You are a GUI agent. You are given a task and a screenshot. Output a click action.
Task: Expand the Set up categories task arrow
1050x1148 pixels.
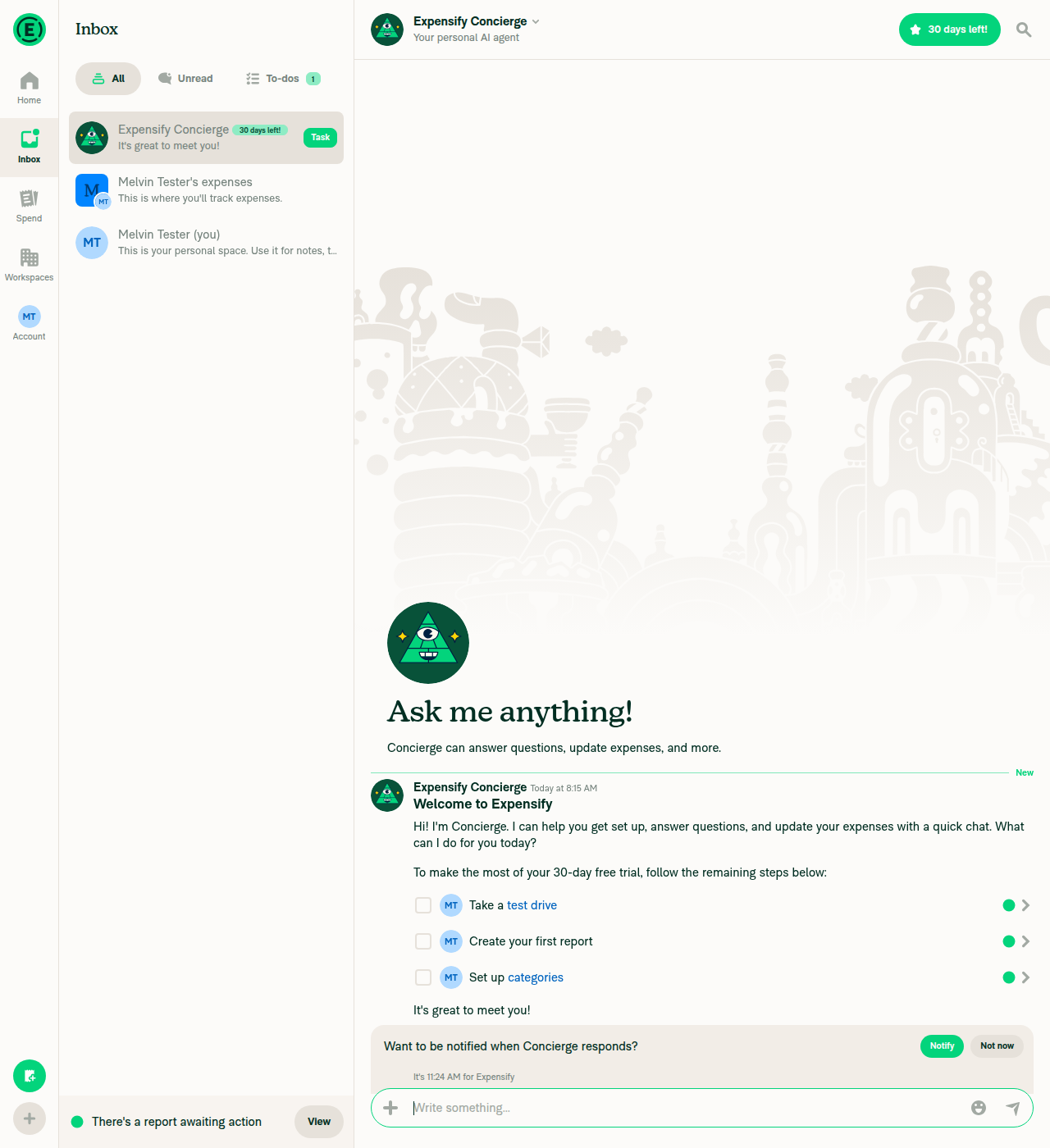1025,977
